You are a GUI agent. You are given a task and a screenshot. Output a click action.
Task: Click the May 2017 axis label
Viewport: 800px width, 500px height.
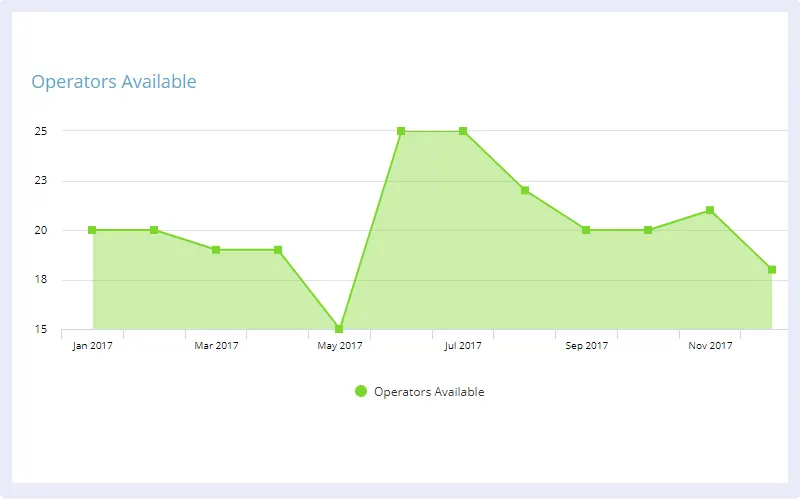pyautogui.click(x=340, y=345)
